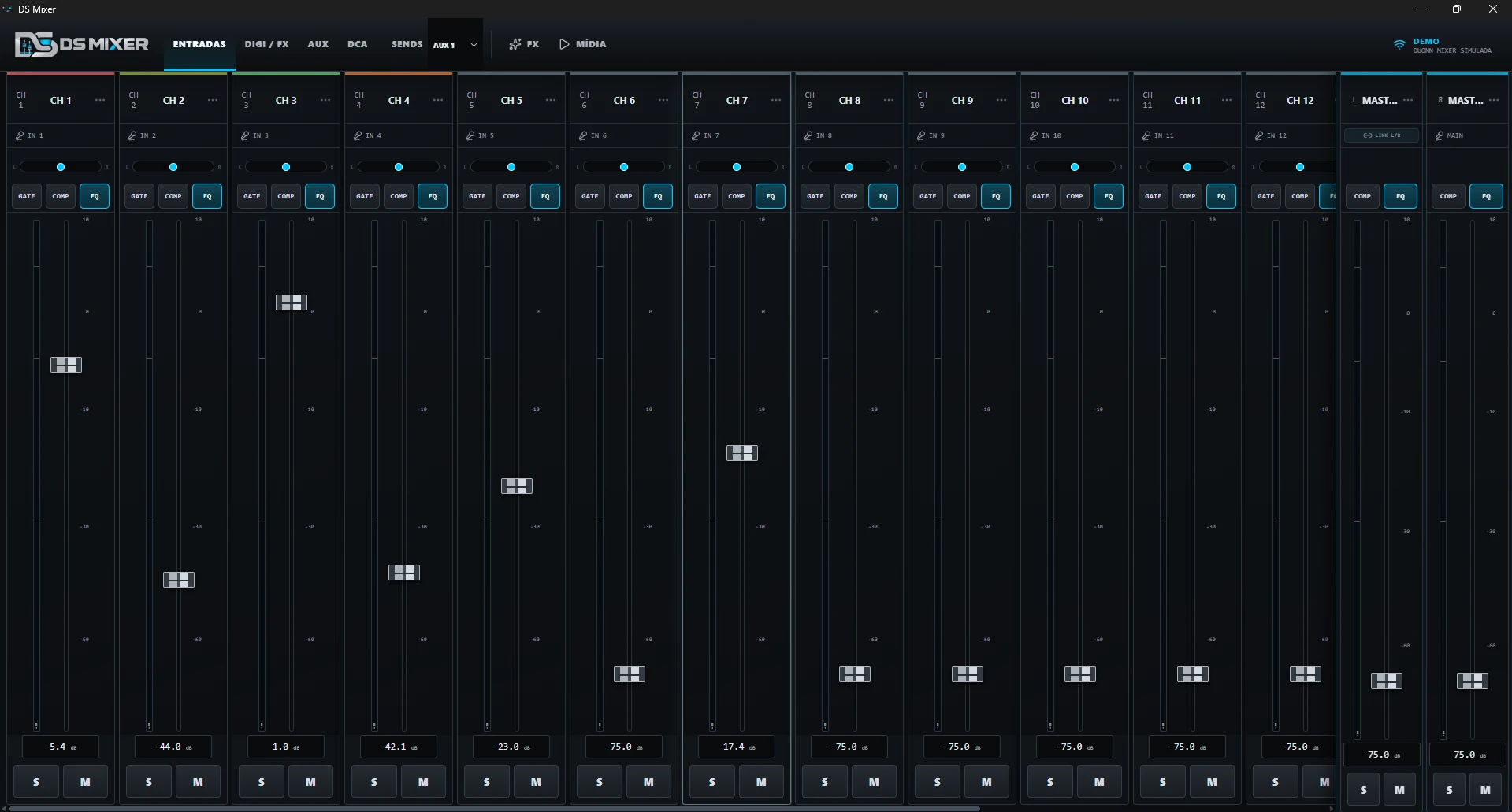The image size is (1512, 812).
Task: Grab the CH 4 fader handle
Action: coord(404,573)
